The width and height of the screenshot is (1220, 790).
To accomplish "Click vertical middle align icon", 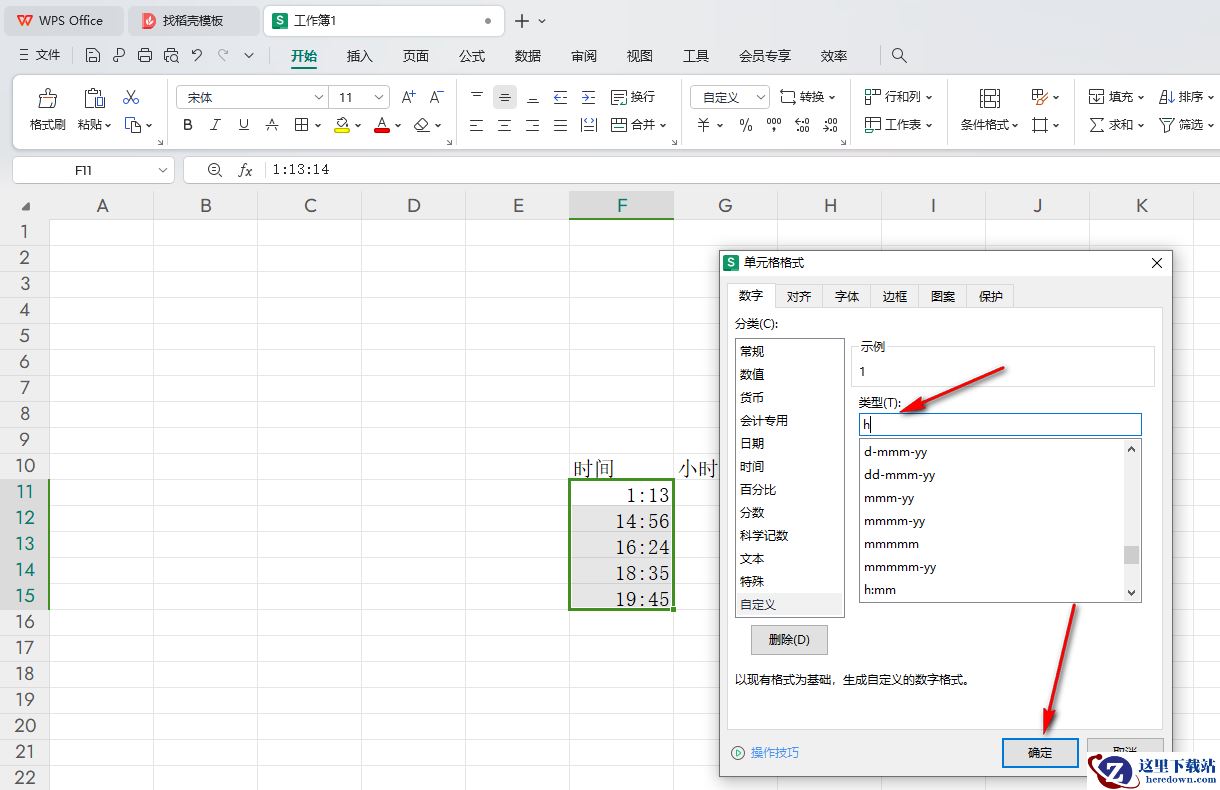I will (505, 97).
